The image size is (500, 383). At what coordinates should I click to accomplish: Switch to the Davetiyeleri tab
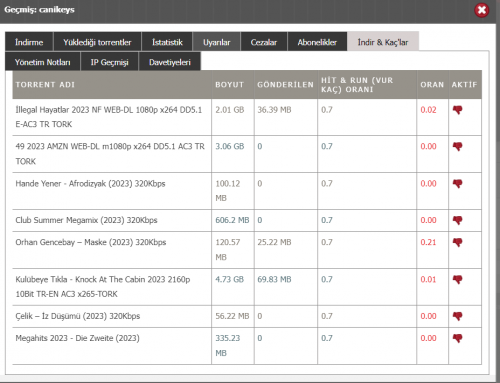coord(170,62)
